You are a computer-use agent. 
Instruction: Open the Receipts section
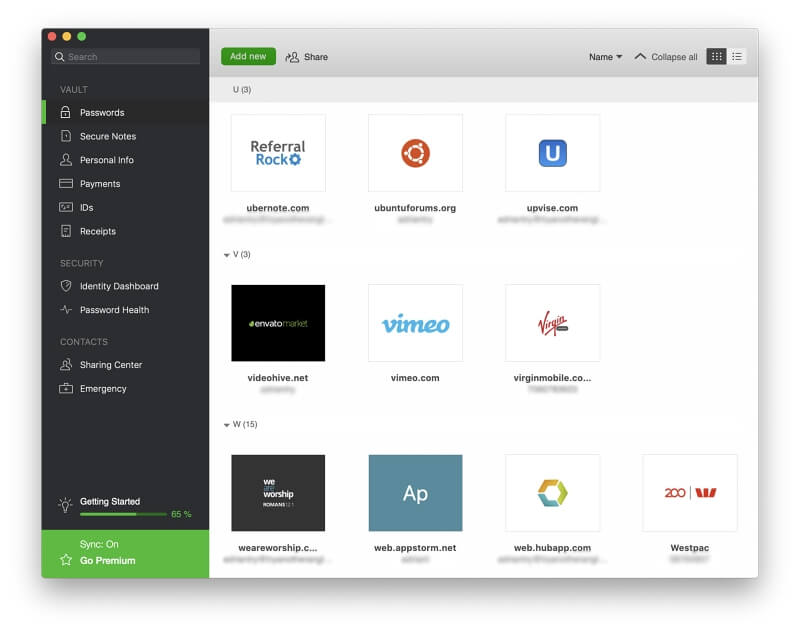click(x=125, y=231)
